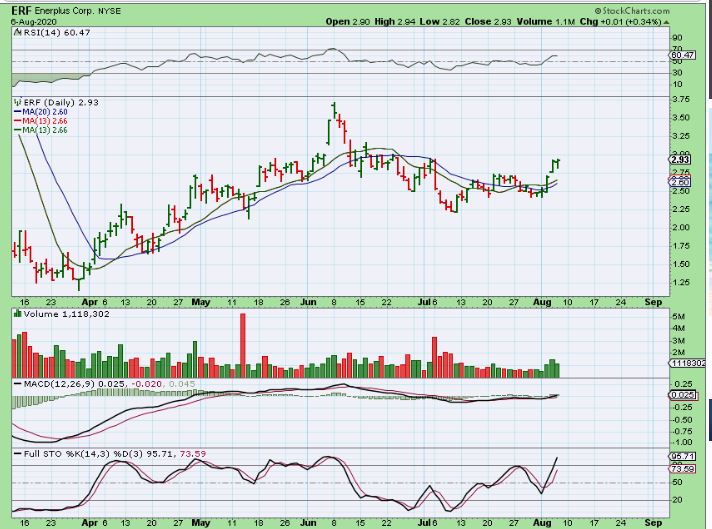Click the black line marker before Full STO
The height and width of the screenshot is (529, 712).
click(x=18, y=454)
